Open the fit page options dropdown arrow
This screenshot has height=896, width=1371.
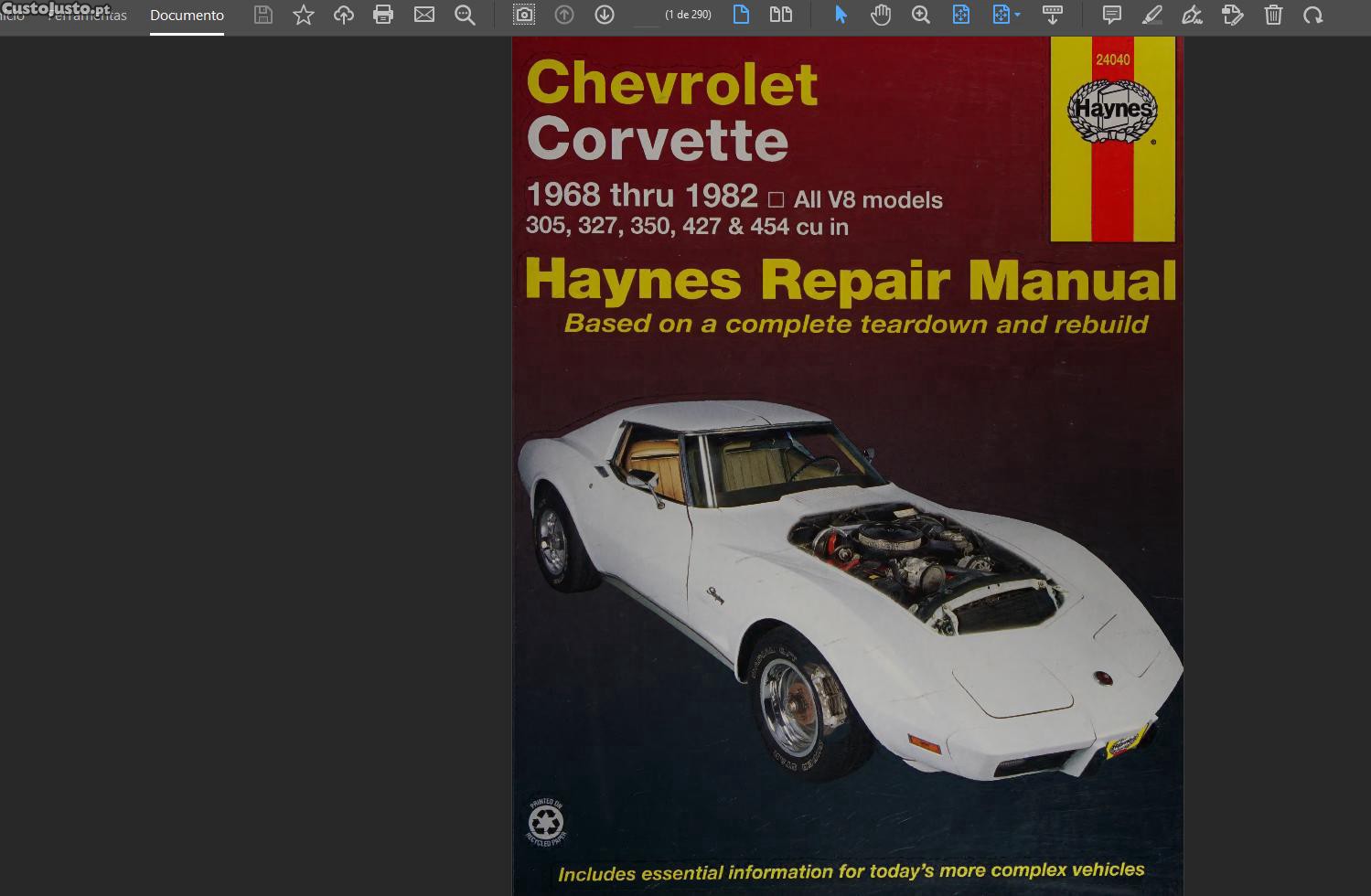point(1017,15)
